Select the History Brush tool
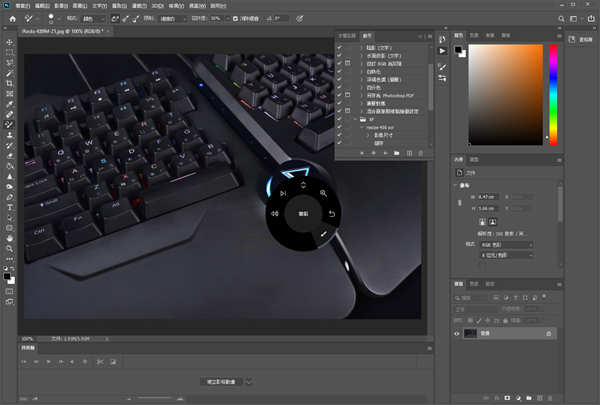 (x=10, y=145)
